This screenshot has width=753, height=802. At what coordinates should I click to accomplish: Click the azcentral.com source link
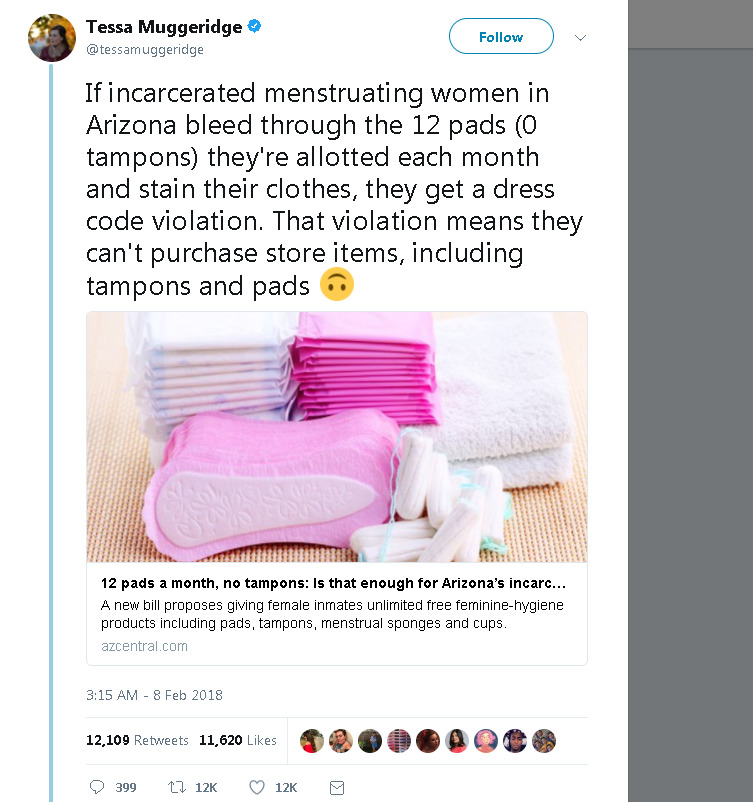click(x=144, y=646)
